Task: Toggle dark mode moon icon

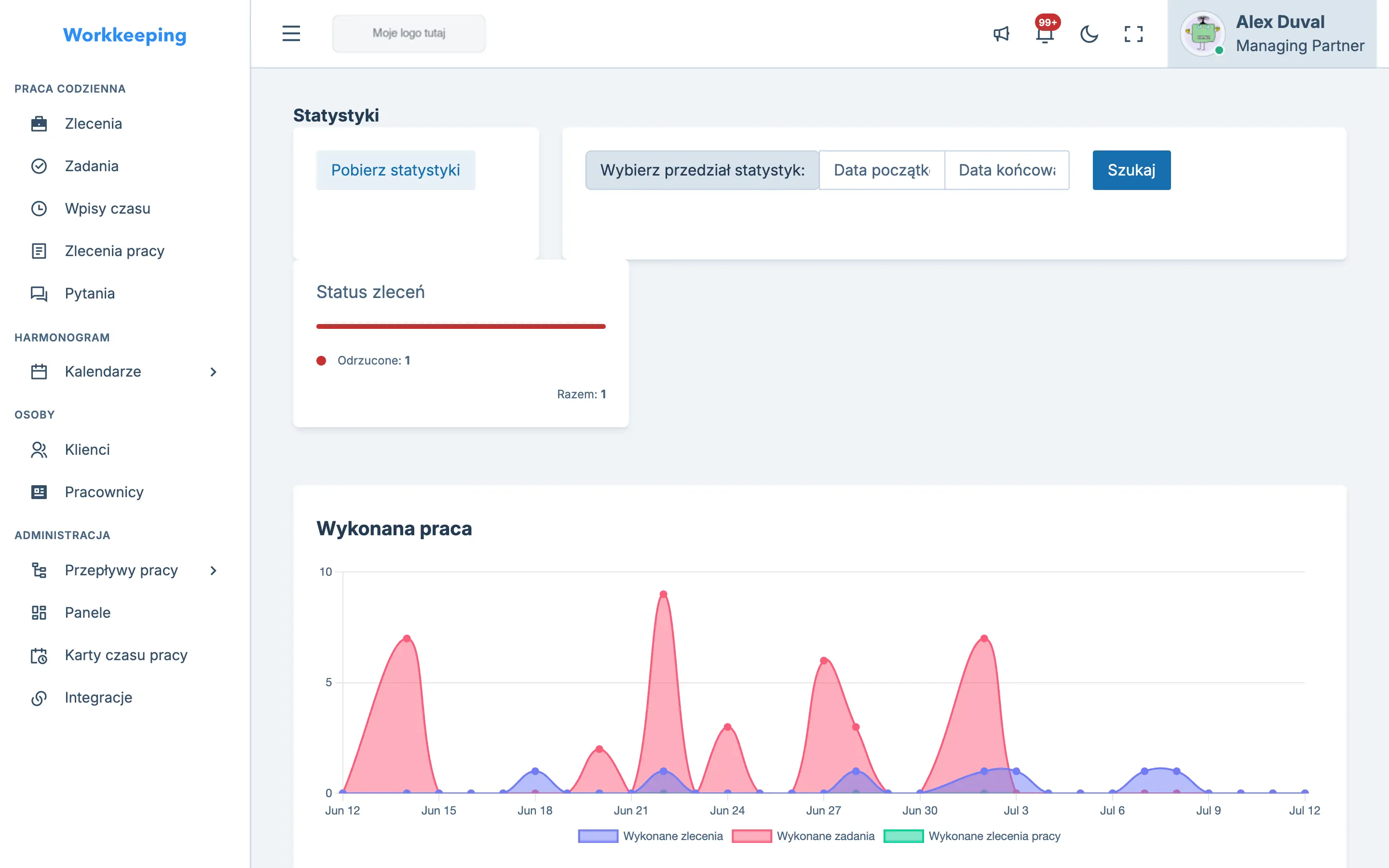Action: tap(1089, 34)
